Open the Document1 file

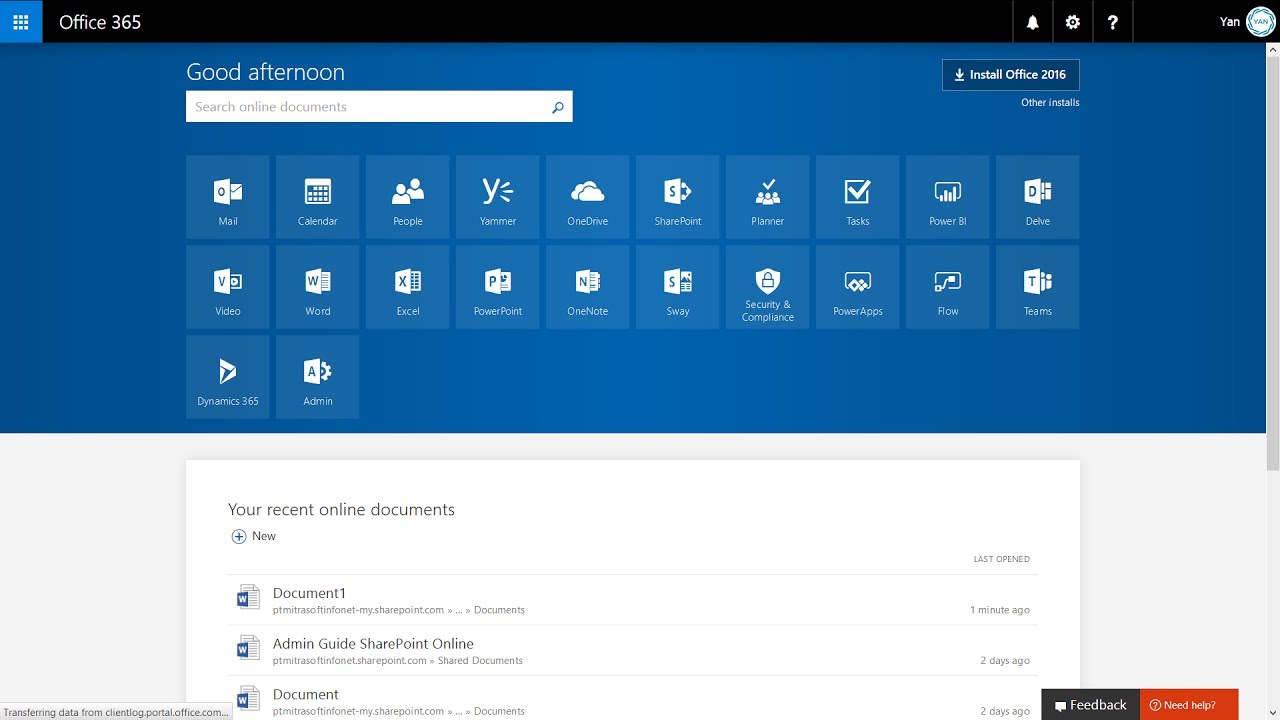[x=309, y=593]
